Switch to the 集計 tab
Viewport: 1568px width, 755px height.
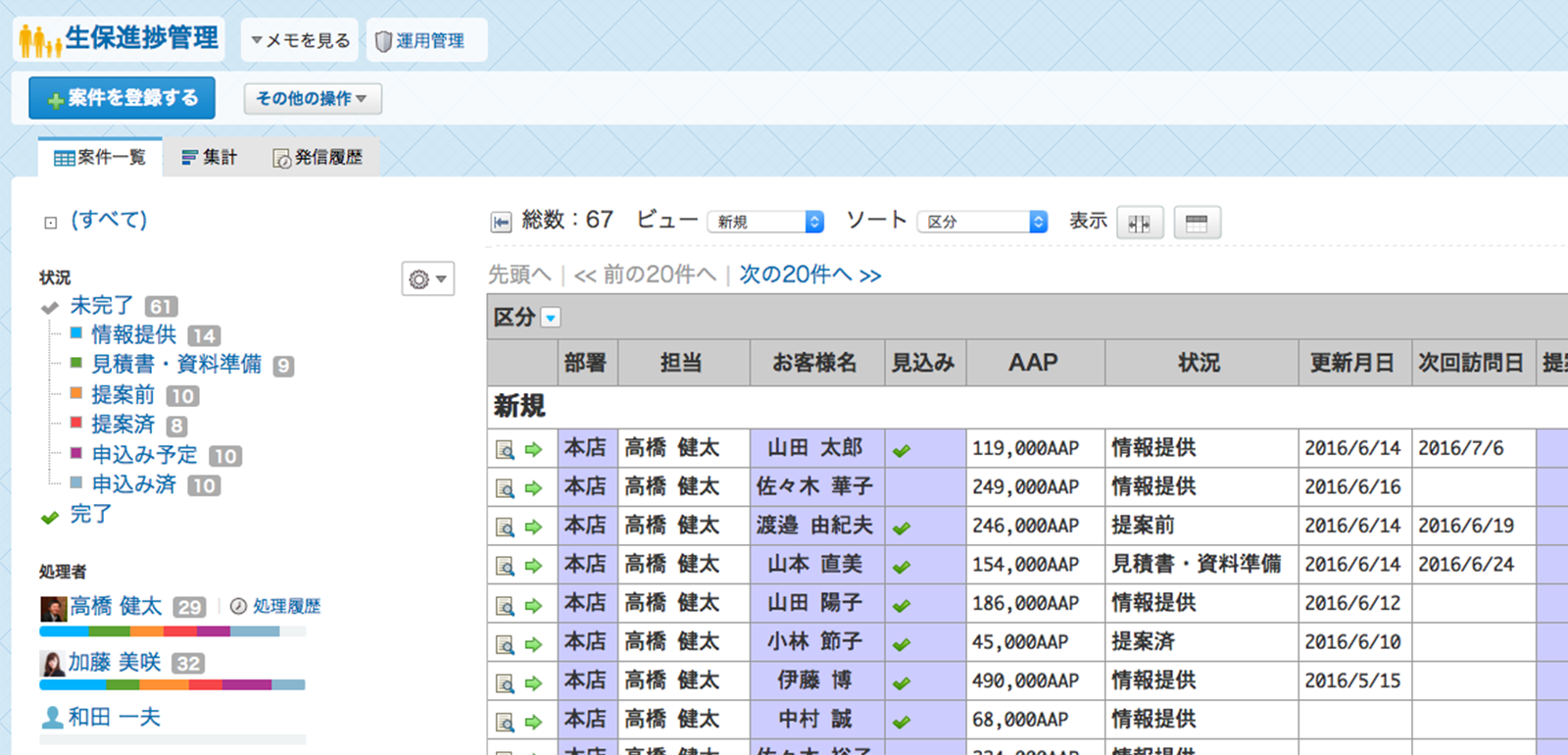tap(210, 158)
